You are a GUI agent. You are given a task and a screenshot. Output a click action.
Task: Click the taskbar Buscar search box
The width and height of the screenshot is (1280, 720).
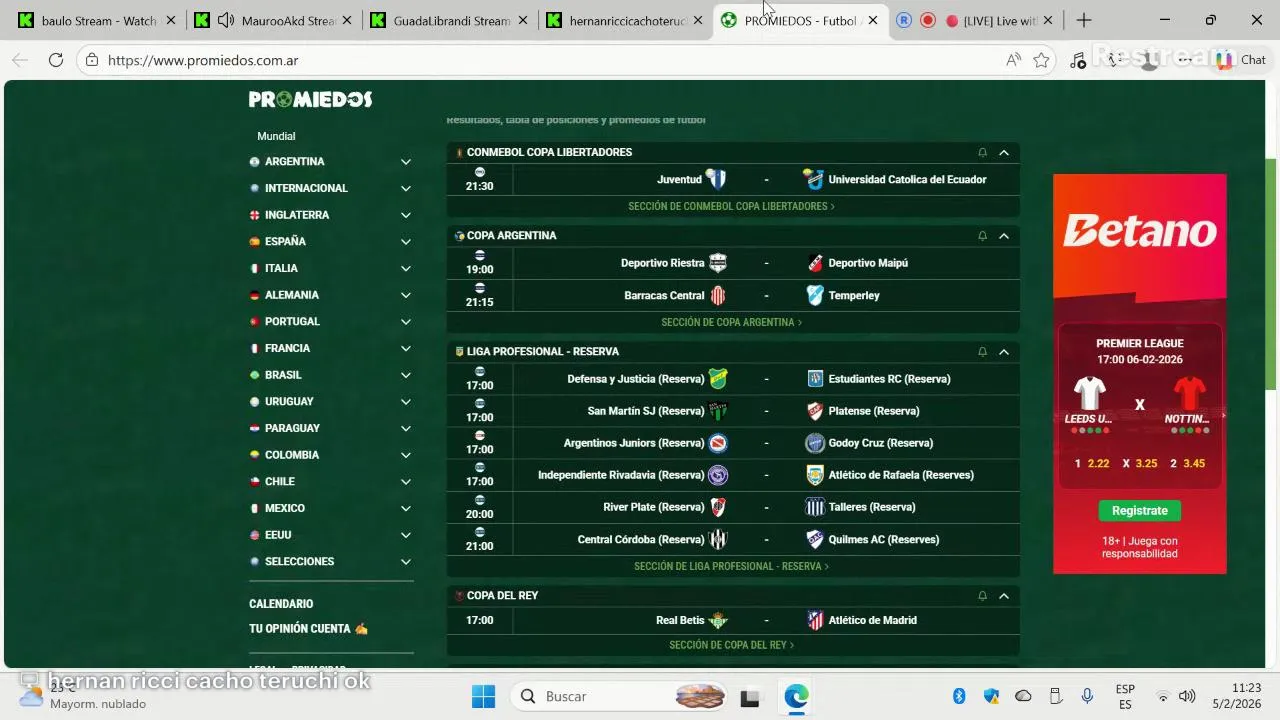(620, 696)
